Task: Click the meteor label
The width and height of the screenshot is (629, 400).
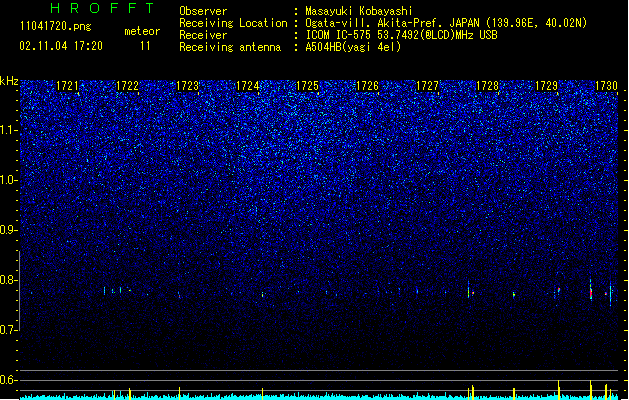Action: click(x=142, y=31)
